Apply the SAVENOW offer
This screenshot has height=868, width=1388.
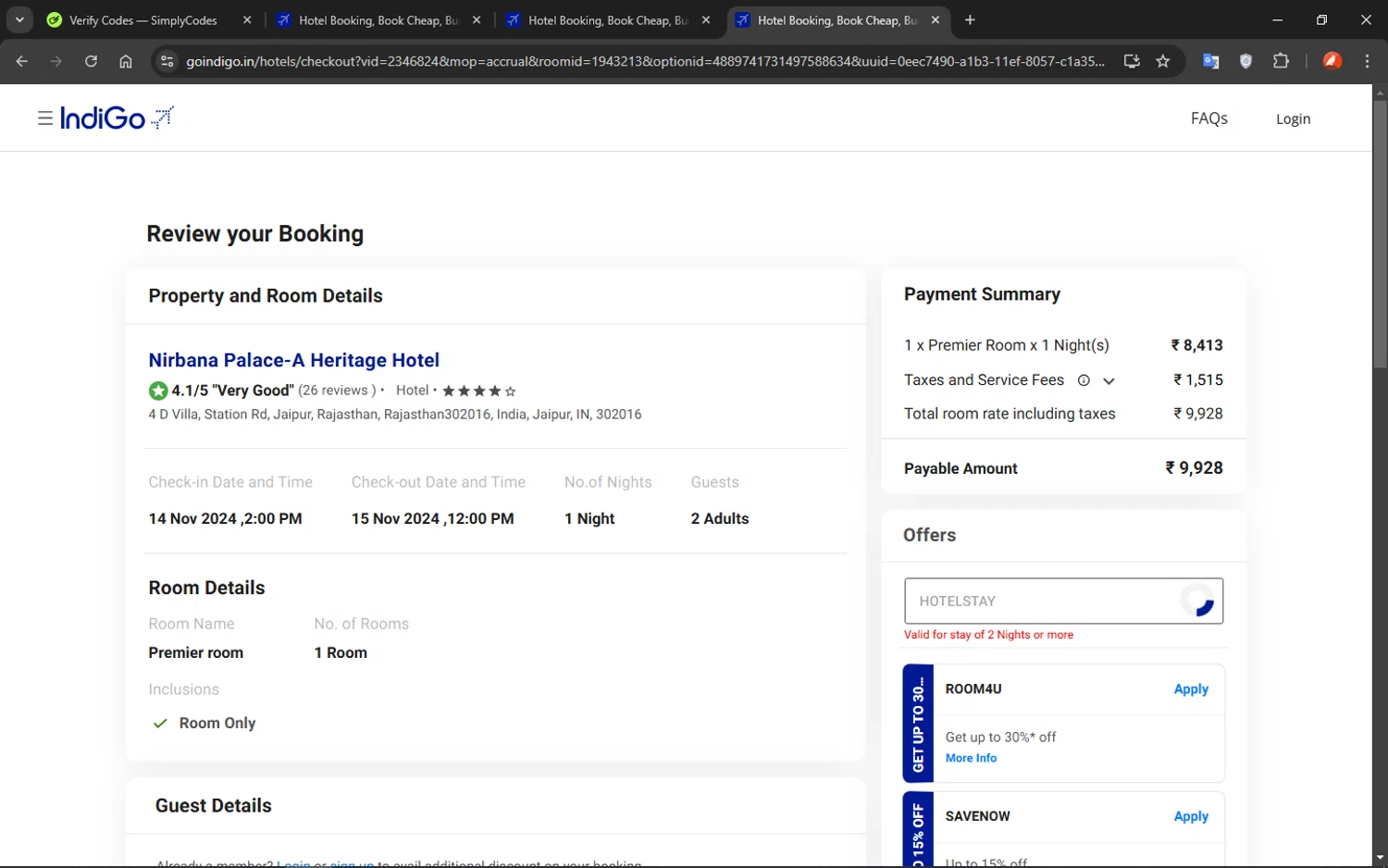(1191, 816)
